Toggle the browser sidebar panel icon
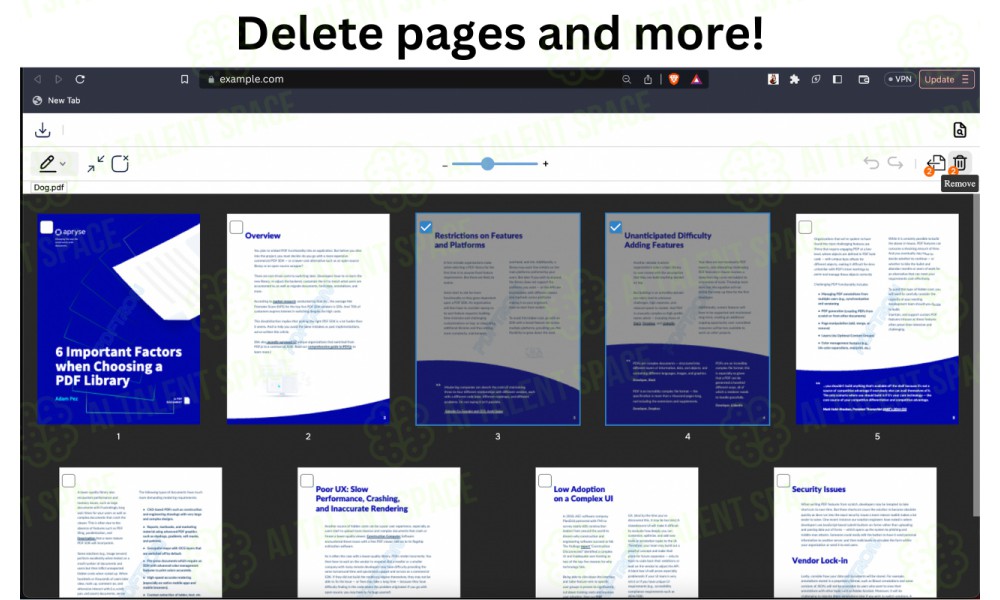The width and height of the screenshot is (1000, 600). click(837, 79)
